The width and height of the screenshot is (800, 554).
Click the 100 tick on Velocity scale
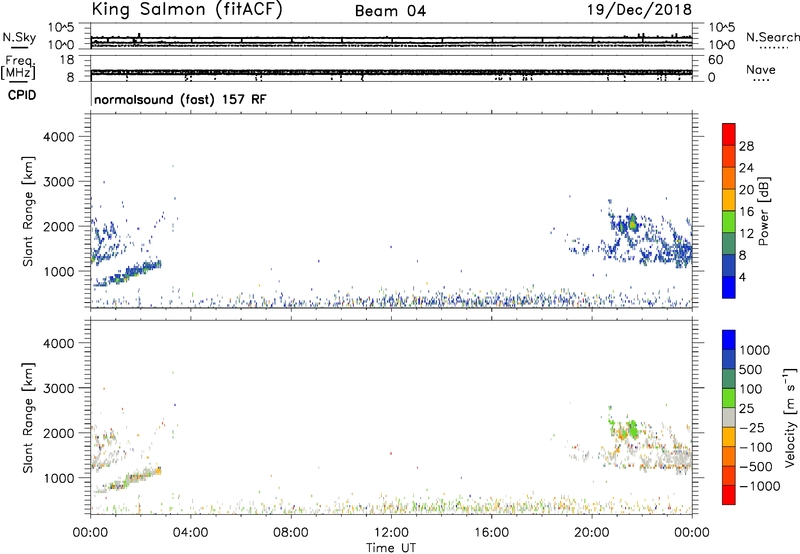pyautogui.click(x=751, y=389)
